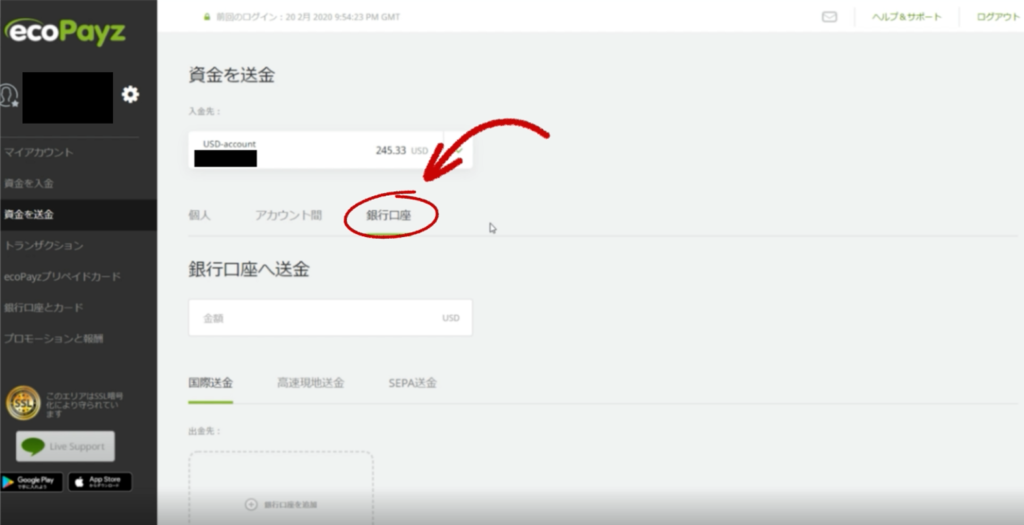Switch to the 個人 tab
Screen dimensions: 1024x525
point(199,215)
